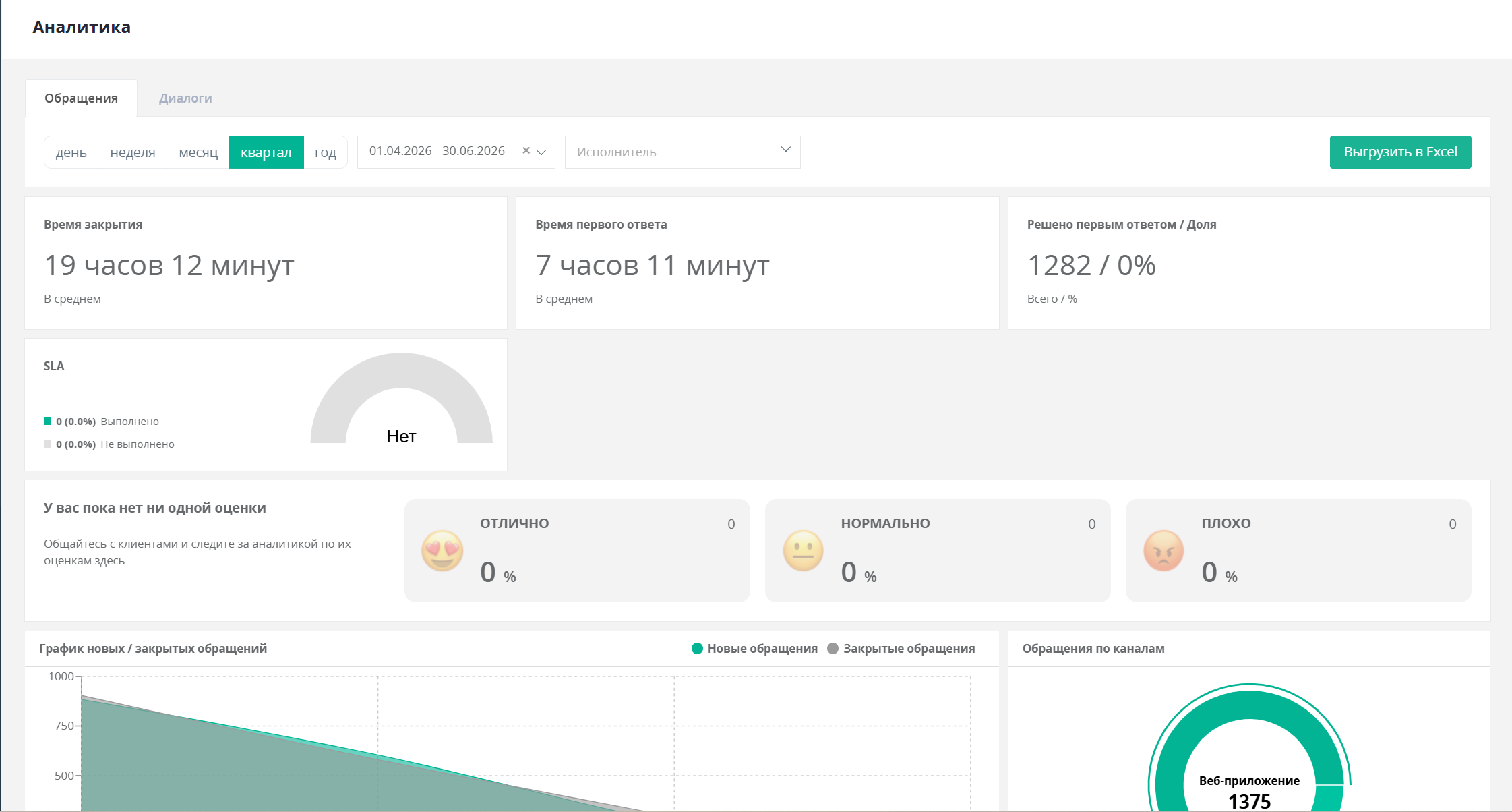This screenshot has width=1512, height=812.
Task: Expand the date range dropdown chevron
Action: pyautogui.click(x=541, y=152)
